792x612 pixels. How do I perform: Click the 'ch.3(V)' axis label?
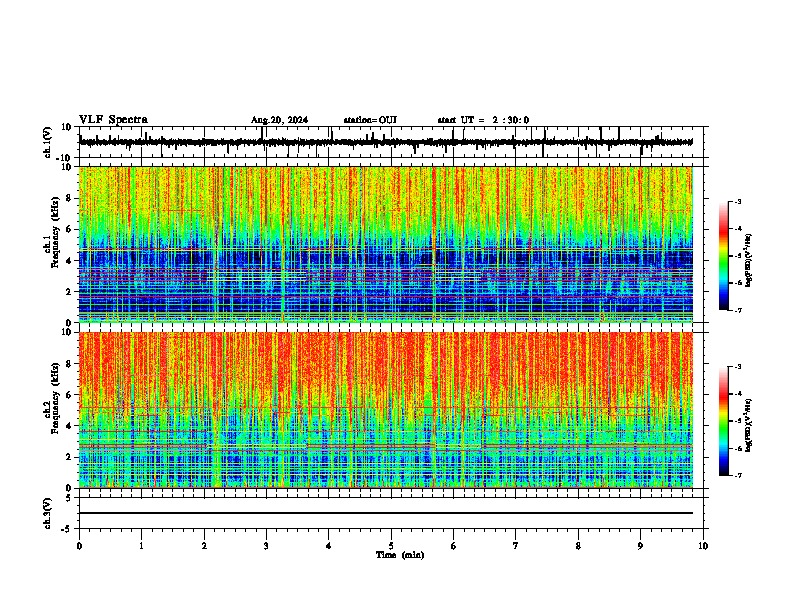[48, 513]
